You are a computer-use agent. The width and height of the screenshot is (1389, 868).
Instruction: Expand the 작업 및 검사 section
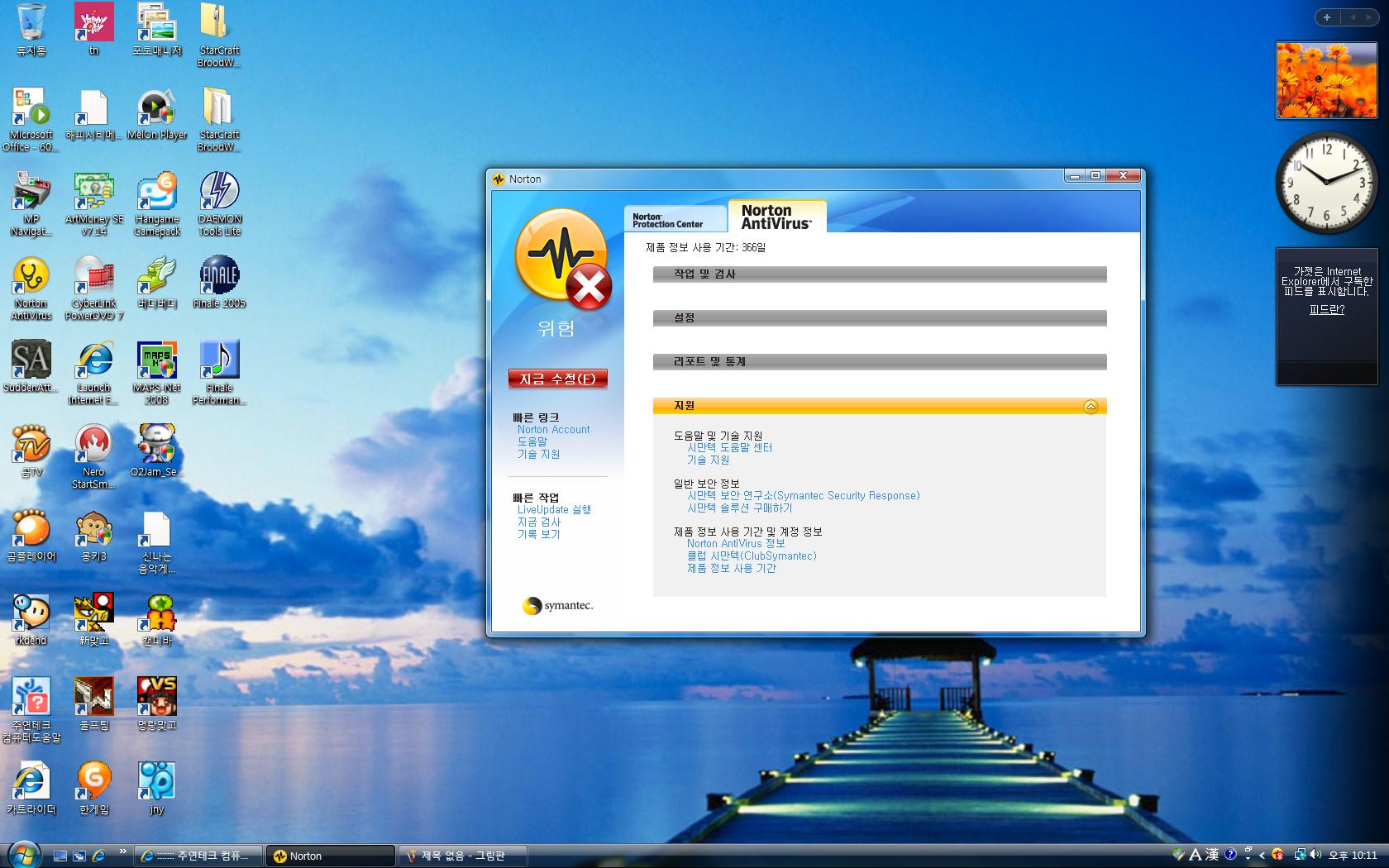click(880, 274)
